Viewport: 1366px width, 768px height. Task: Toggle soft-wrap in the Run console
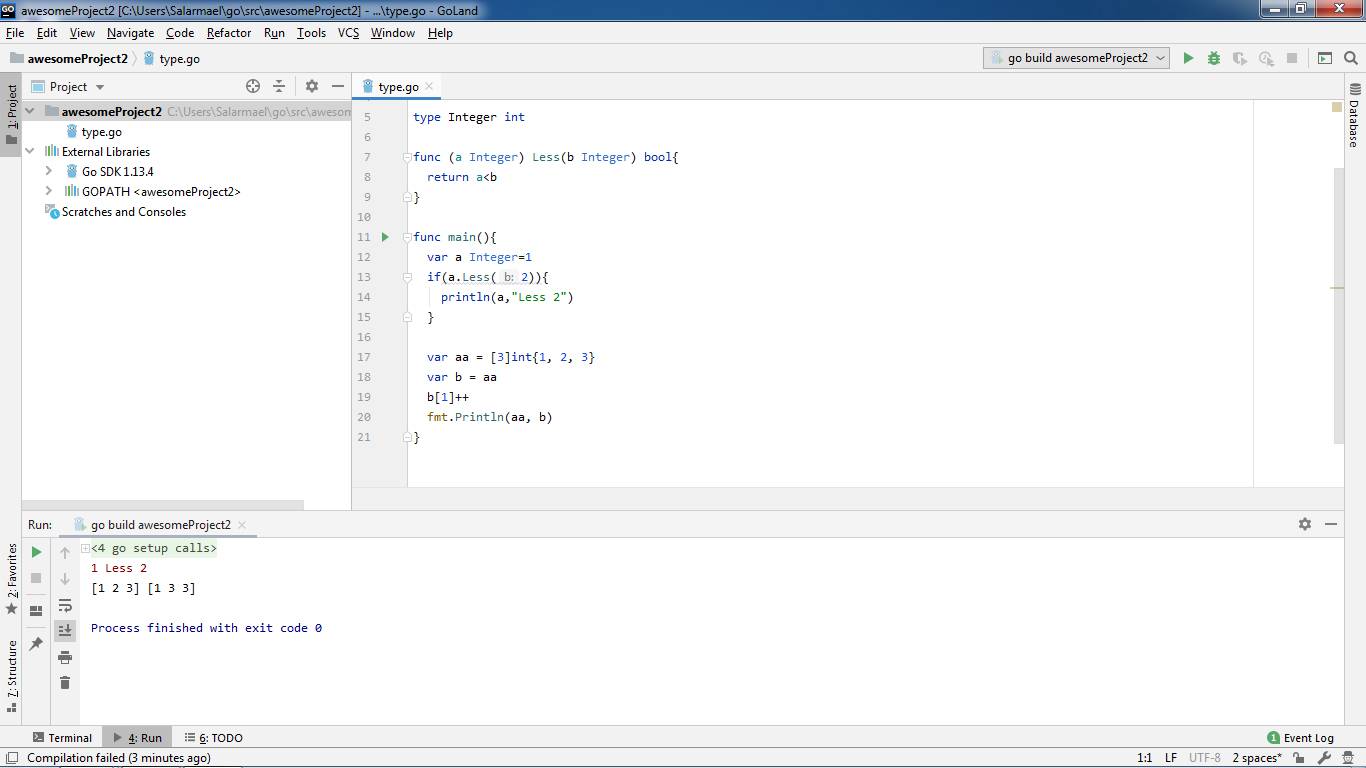(x=65, y=605)
